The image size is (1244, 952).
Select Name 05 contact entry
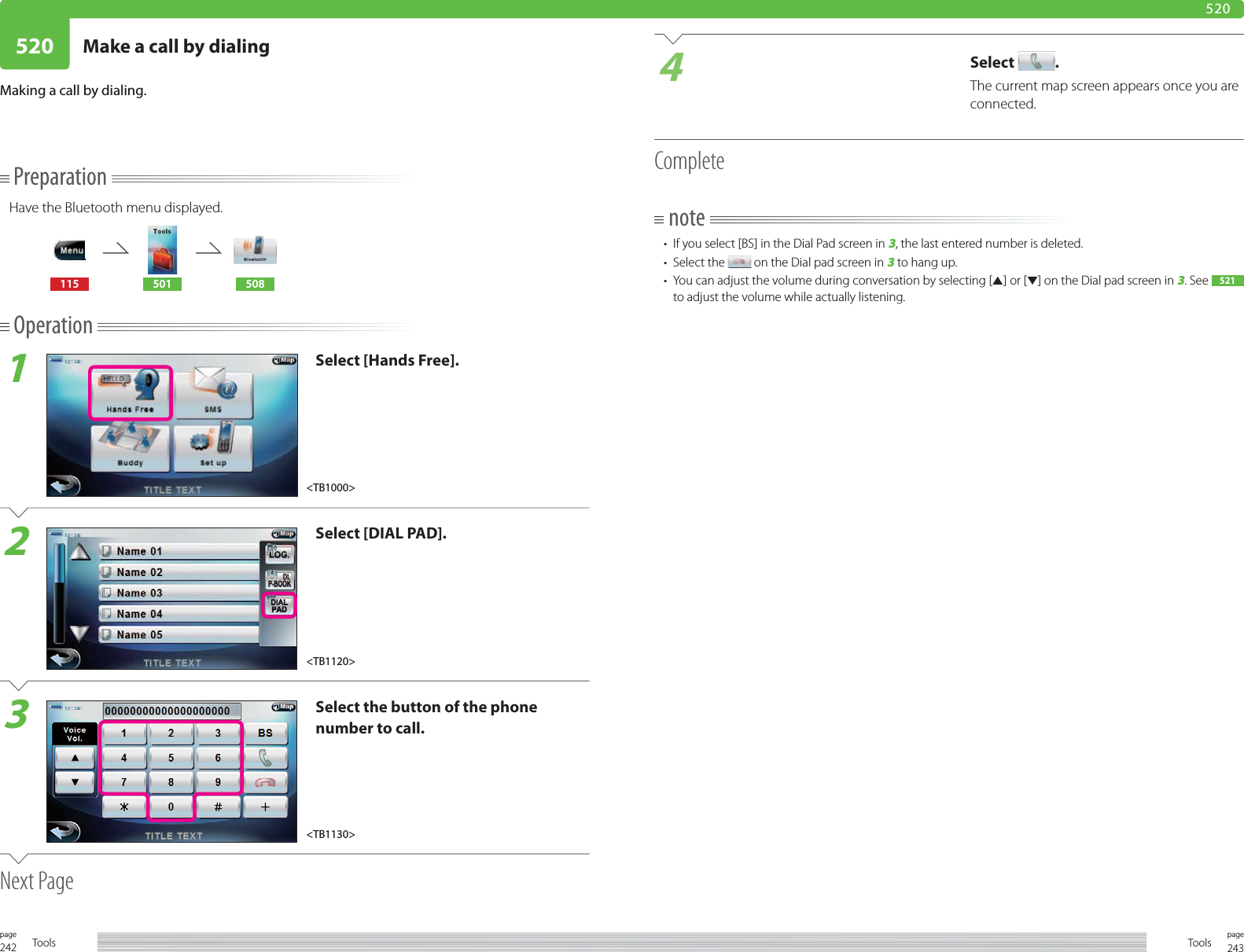tap(179, 634)
